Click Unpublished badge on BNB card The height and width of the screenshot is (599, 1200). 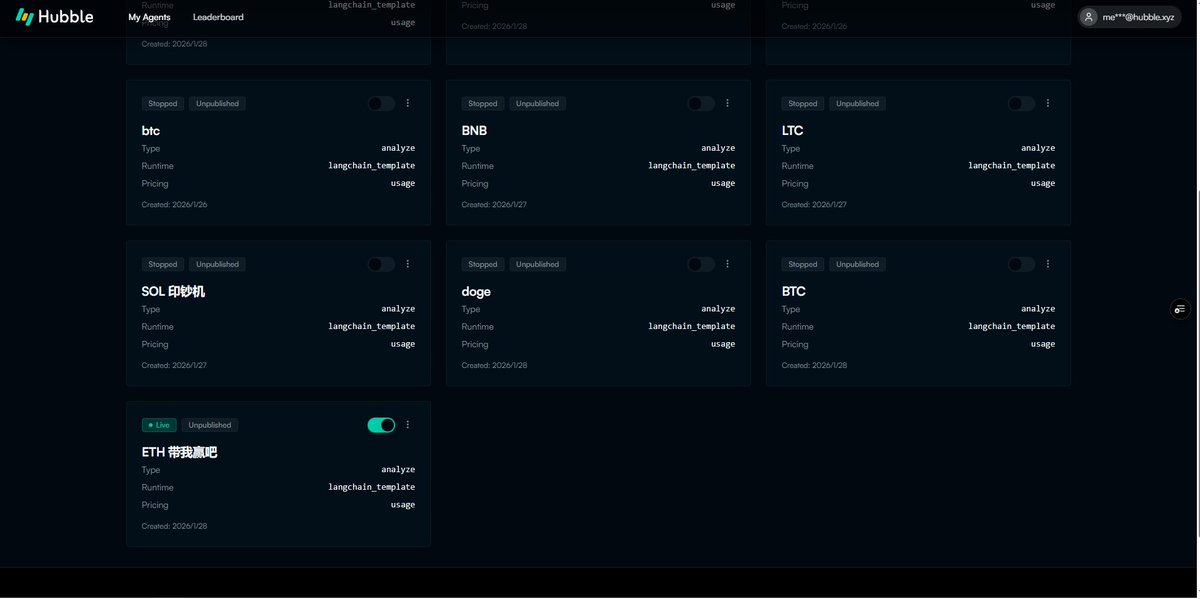(x=538, y=103)
